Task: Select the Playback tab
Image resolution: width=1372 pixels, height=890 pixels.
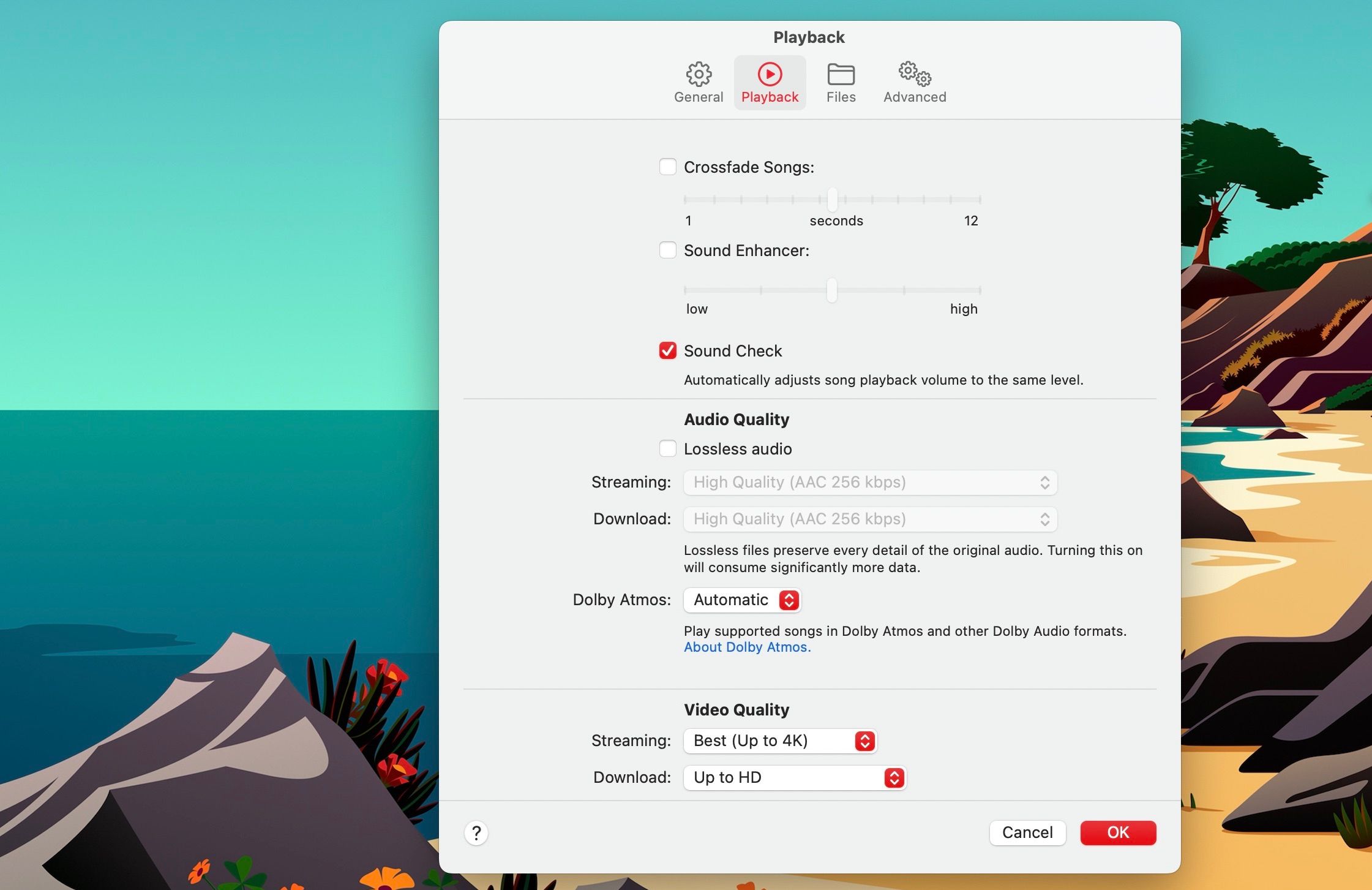Action: pyautogui.click(x=770, y=83)
